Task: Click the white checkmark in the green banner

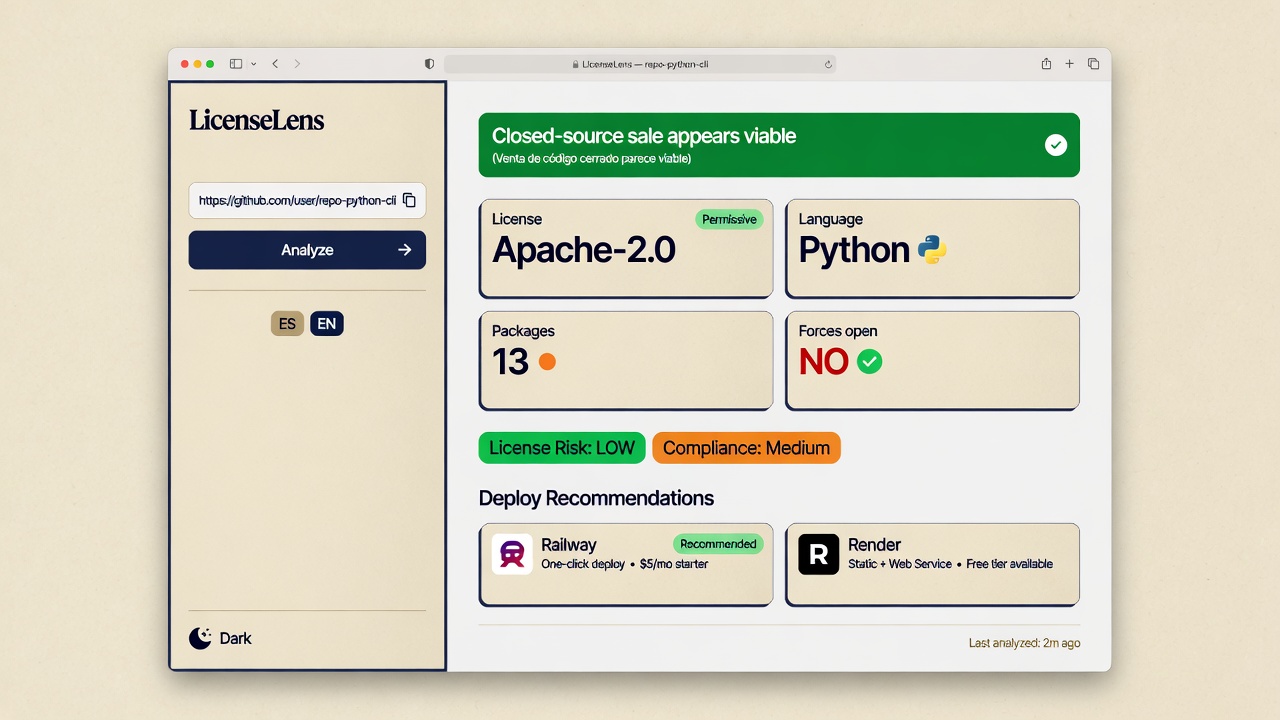Action: [1056, 145]
